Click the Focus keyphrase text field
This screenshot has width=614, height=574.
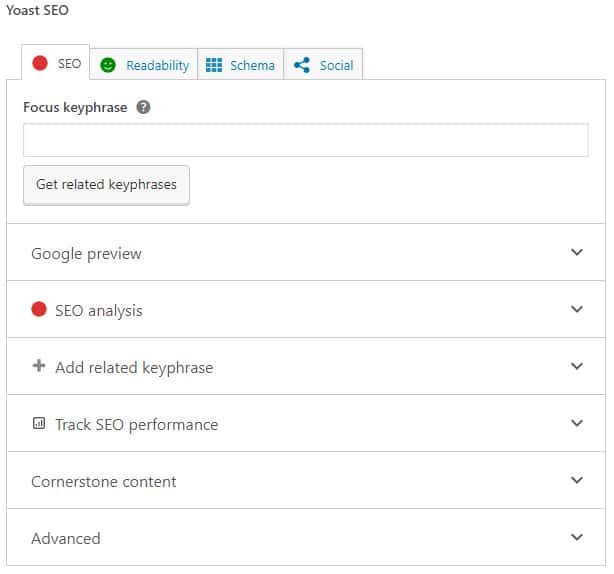306,140
